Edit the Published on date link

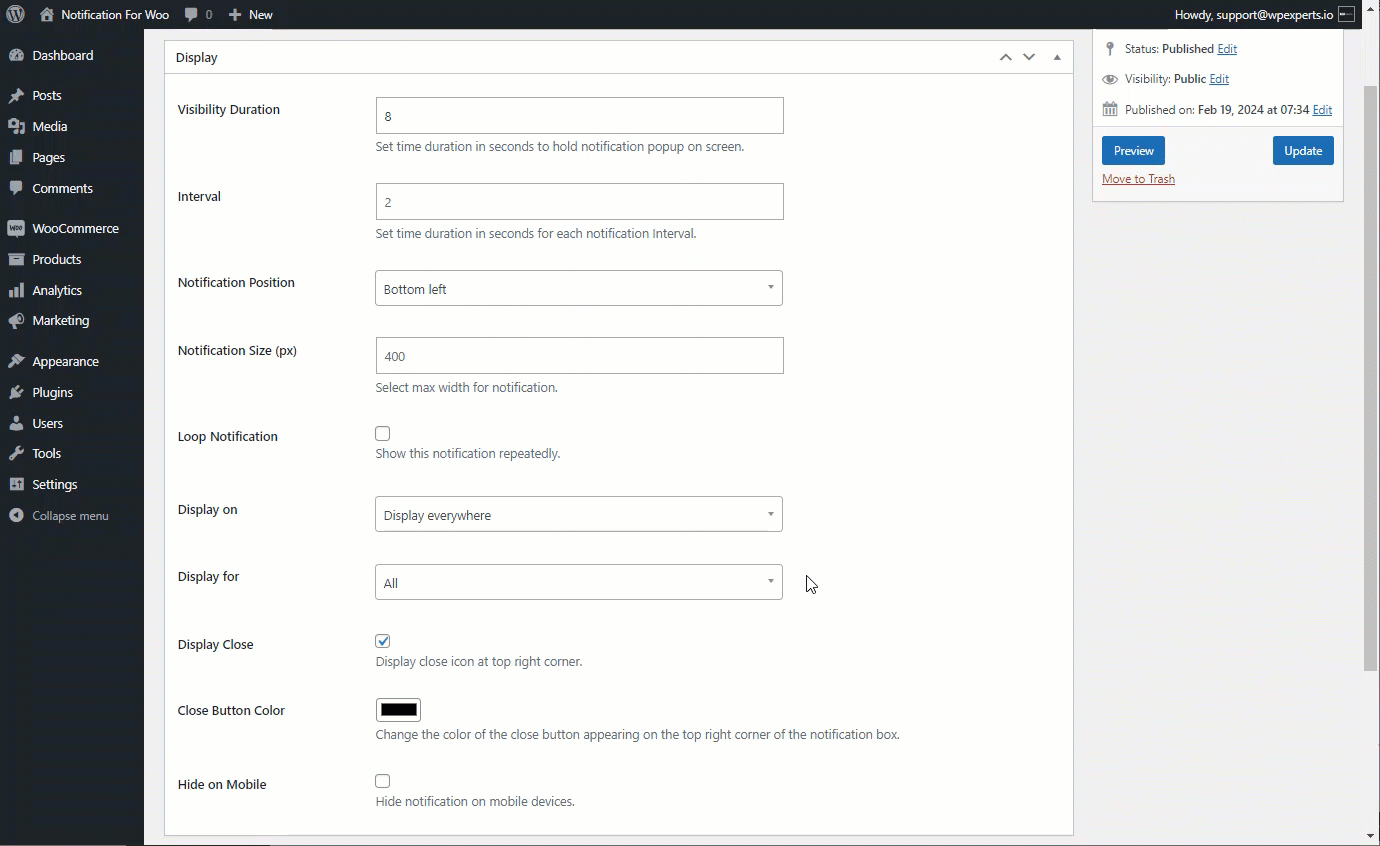click(1322, 110)
